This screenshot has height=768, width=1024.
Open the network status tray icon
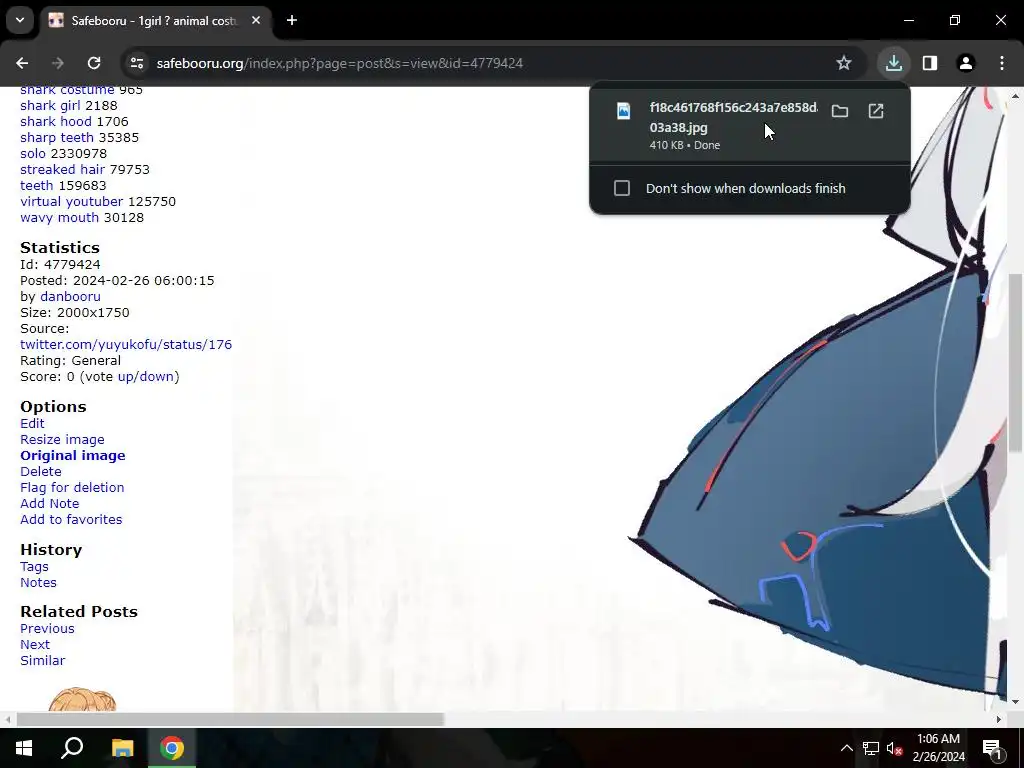click(x=871, y=748)
